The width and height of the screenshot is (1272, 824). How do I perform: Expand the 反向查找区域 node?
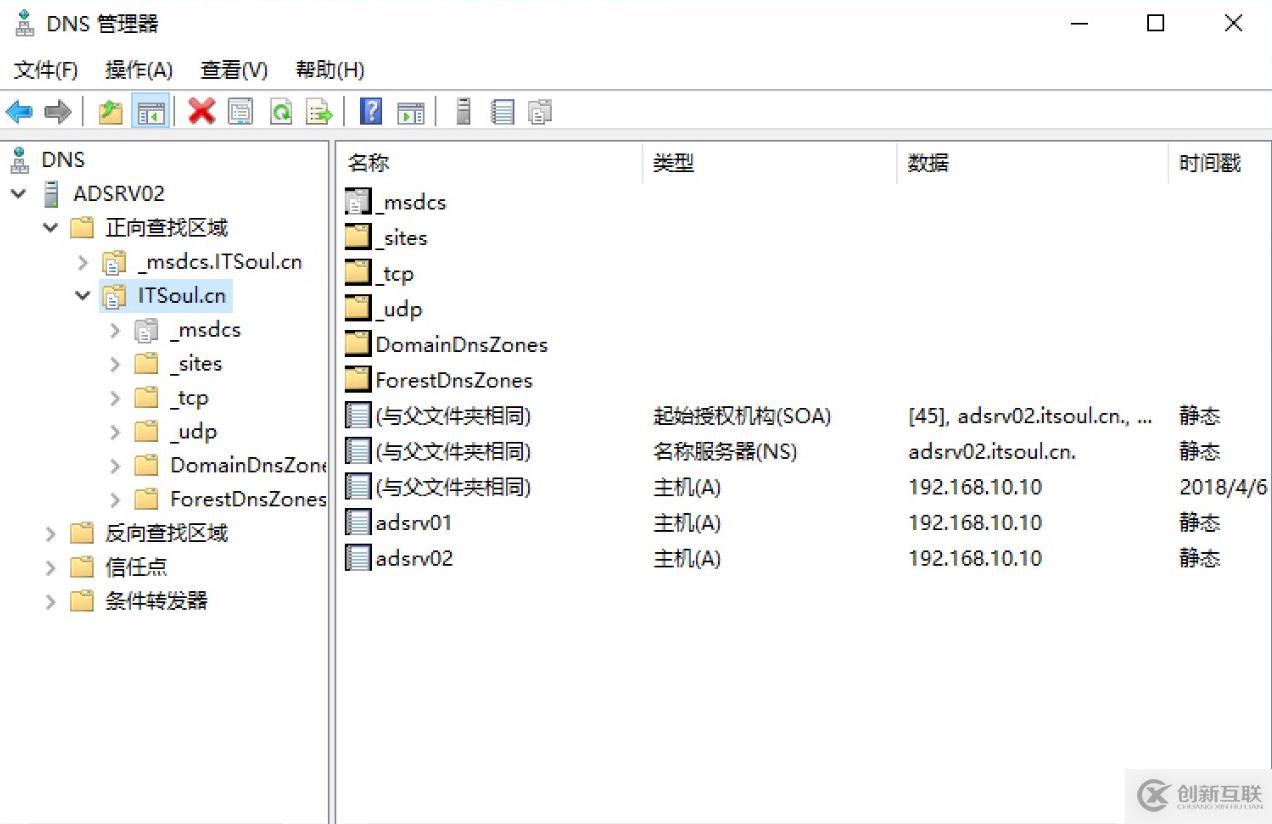[51, 534]
